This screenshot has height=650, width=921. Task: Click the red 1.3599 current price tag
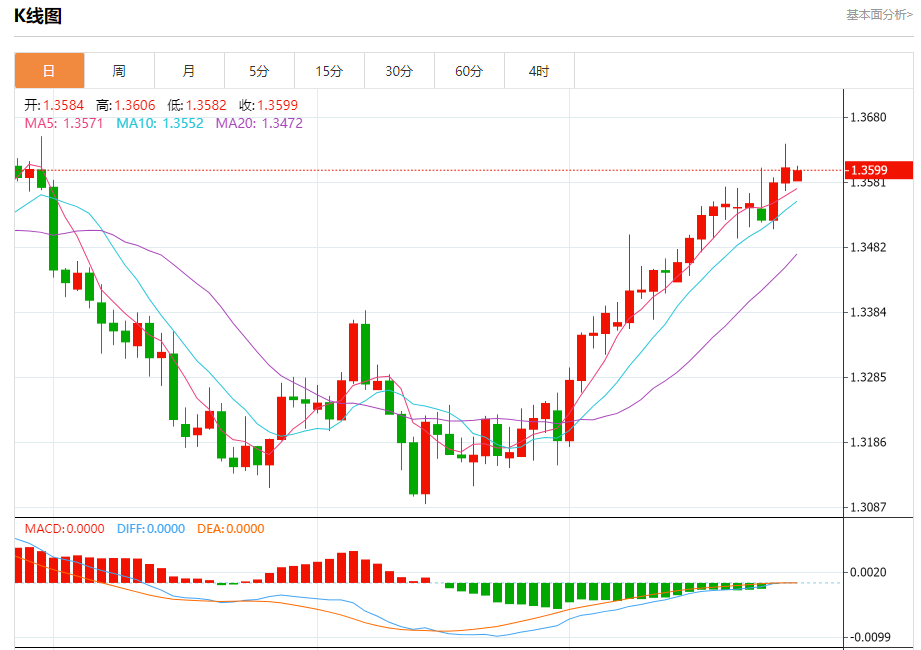878,170
